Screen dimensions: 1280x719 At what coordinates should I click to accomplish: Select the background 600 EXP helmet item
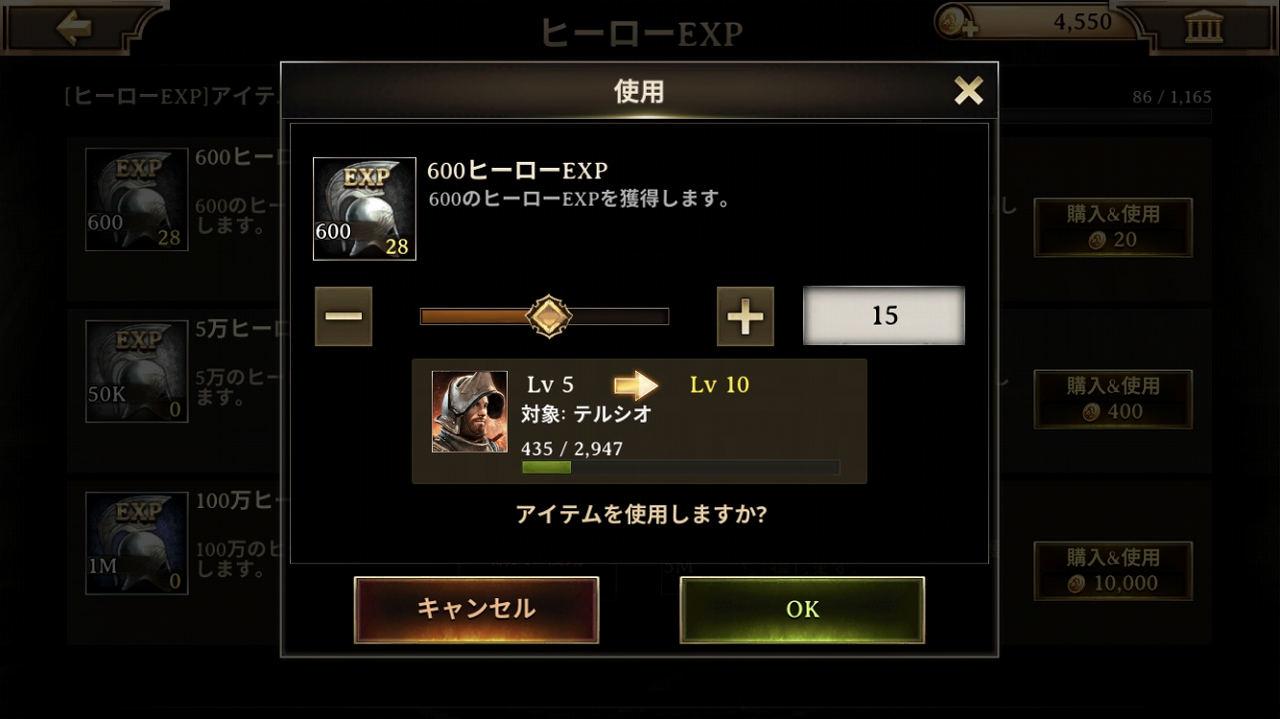tap(136, 199)
